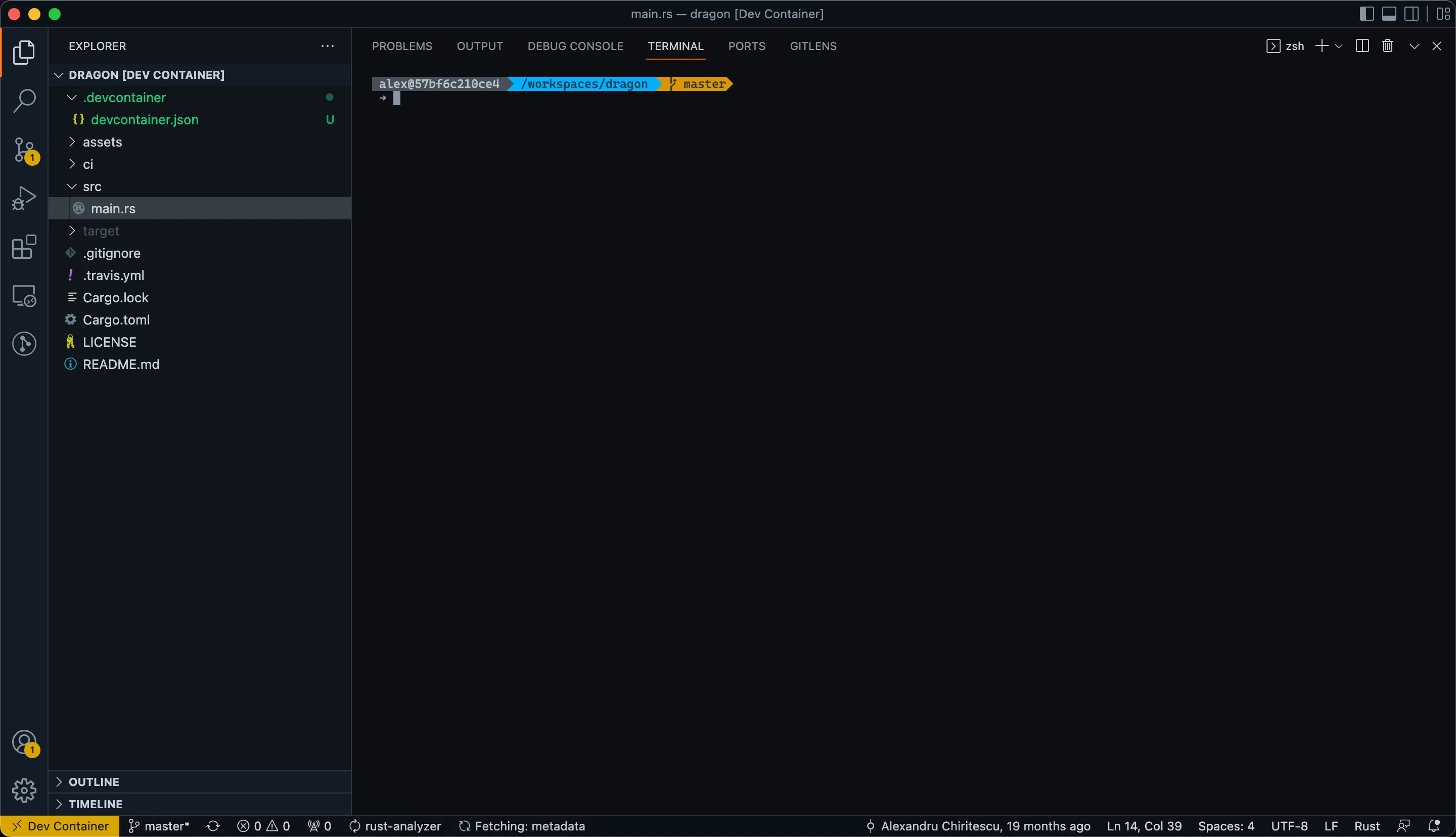Split the terminal pane

pyautogui.click(x=1362, y=46)
